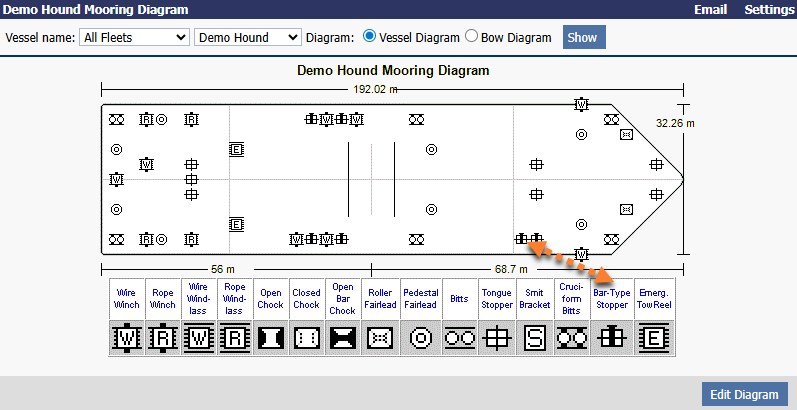Open the All Fleets dropdown
797x410 pixels.
coord(133,37)
